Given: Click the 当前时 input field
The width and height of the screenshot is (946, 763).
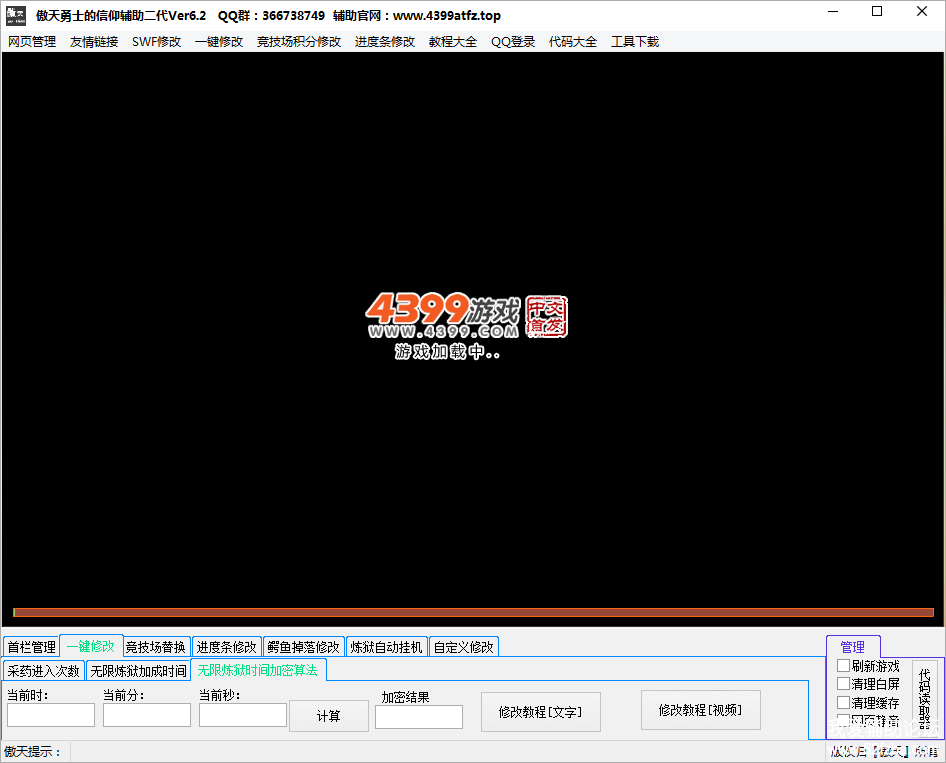Looking at the screenshot, I should point(51,715).
